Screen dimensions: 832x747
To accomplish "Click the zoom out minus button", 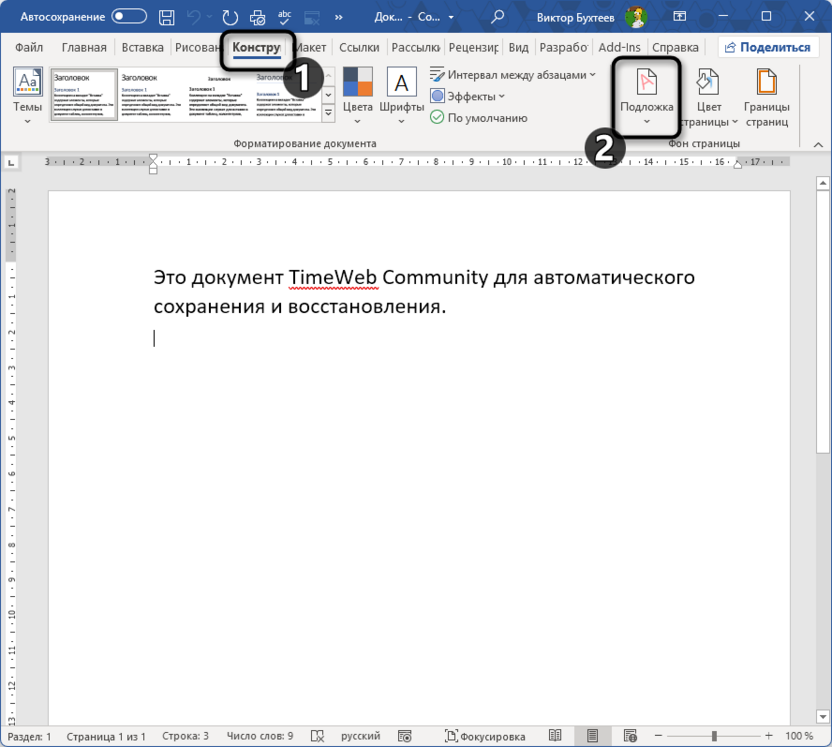I will (x=658, y=736).
